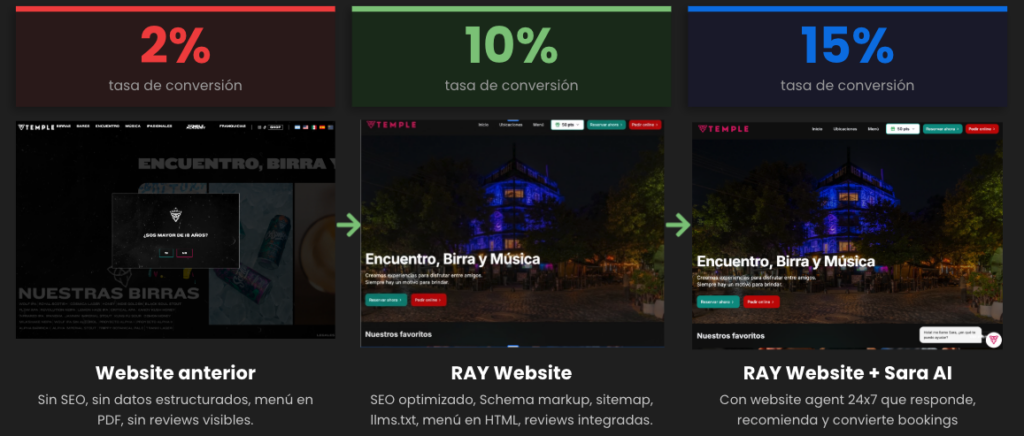
Task: Open the points dropdown in right website
Action: [x=902, y=129]
